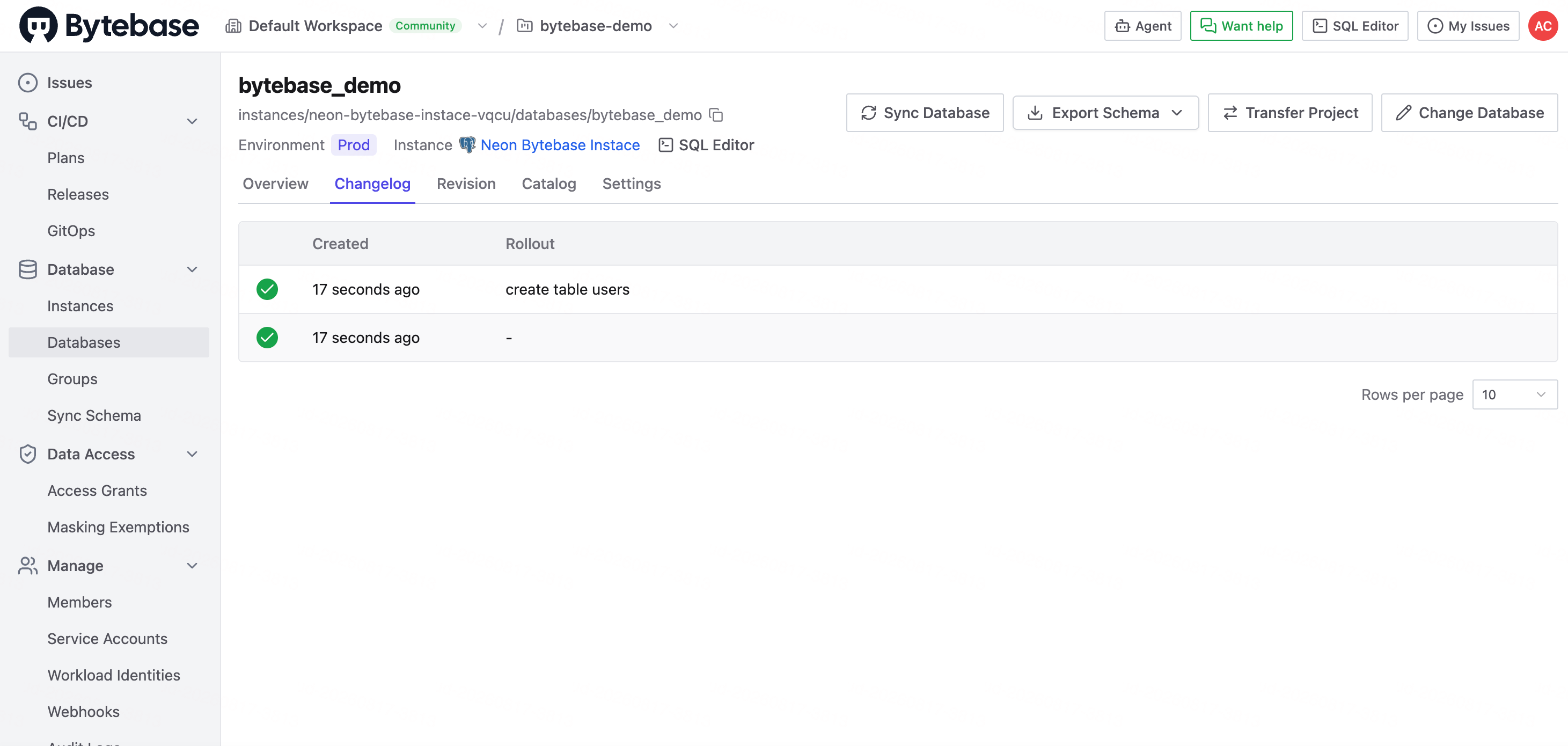This screenshot has height=746, width=1568.
Task: Copy the database resource path
Action: tap(716, 114)
